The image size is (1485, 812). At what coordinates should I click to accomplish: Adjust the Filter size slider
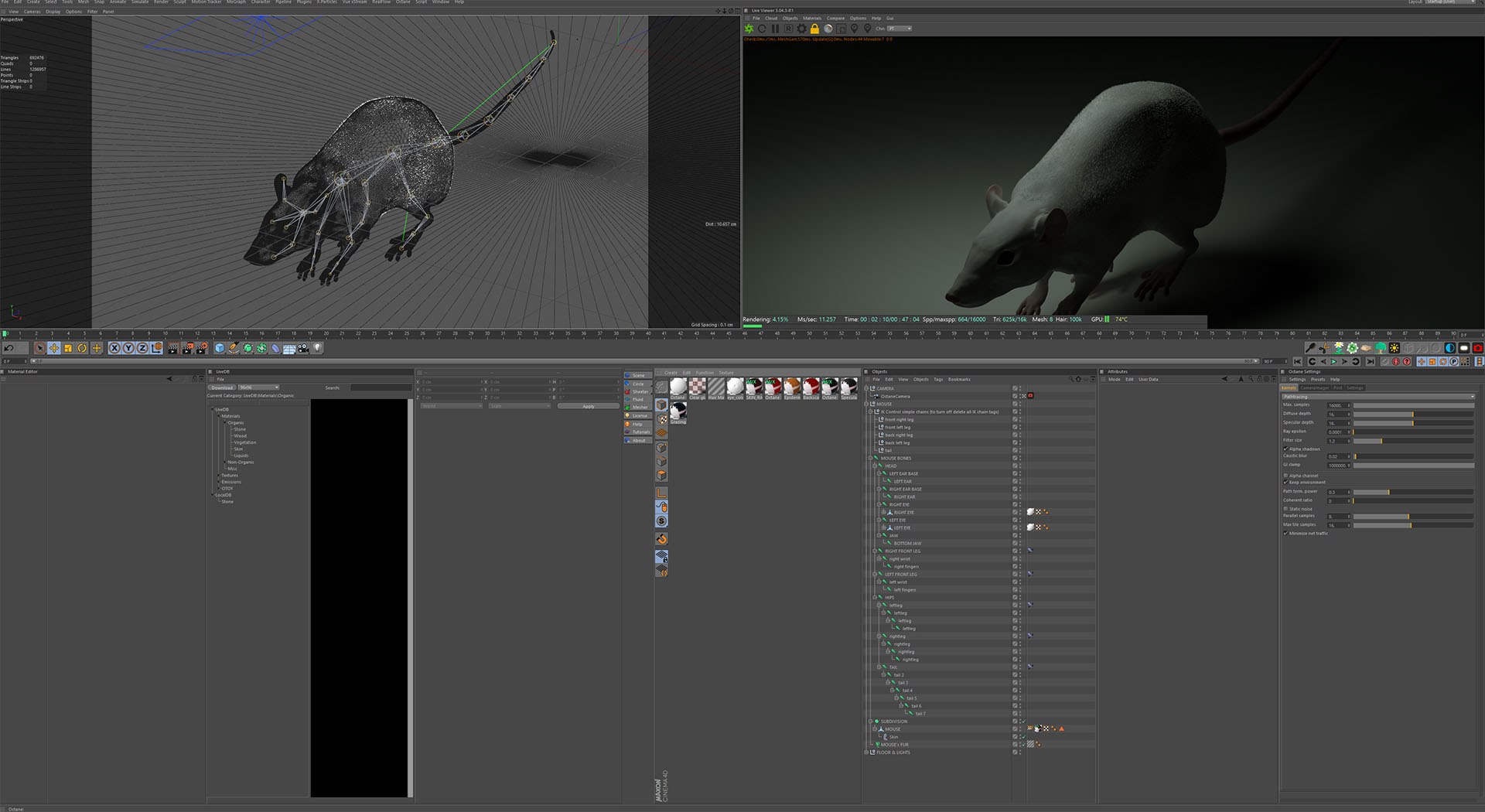[x=1414, y=441]
